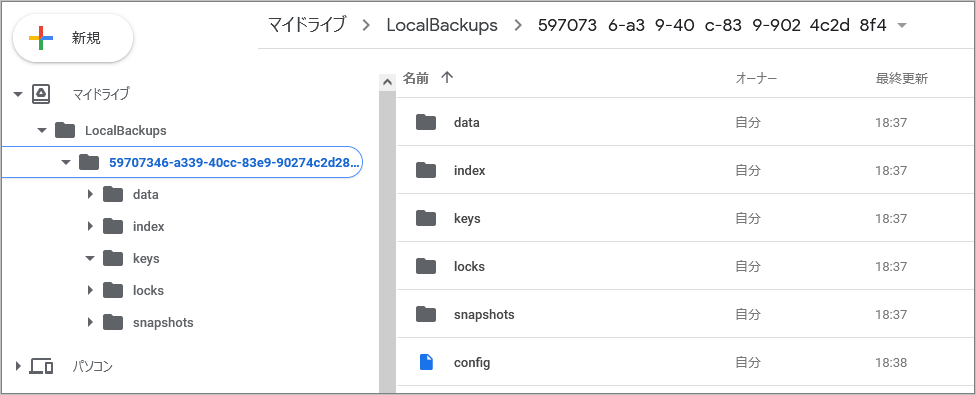976x395 pixels.
Task: Sort by 名前 column header
Action: click(416, 78)
